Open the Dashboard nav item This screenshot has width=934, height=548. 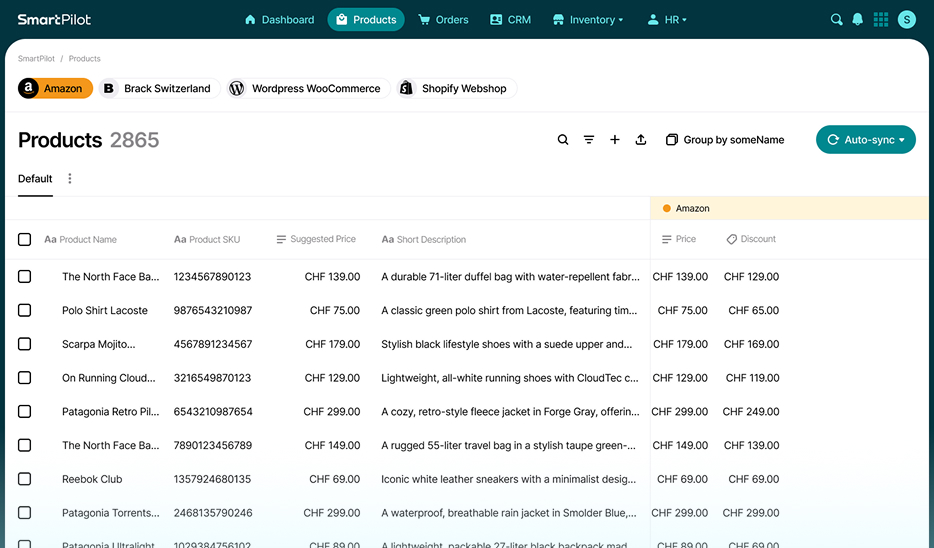click(x=279, y=20)
